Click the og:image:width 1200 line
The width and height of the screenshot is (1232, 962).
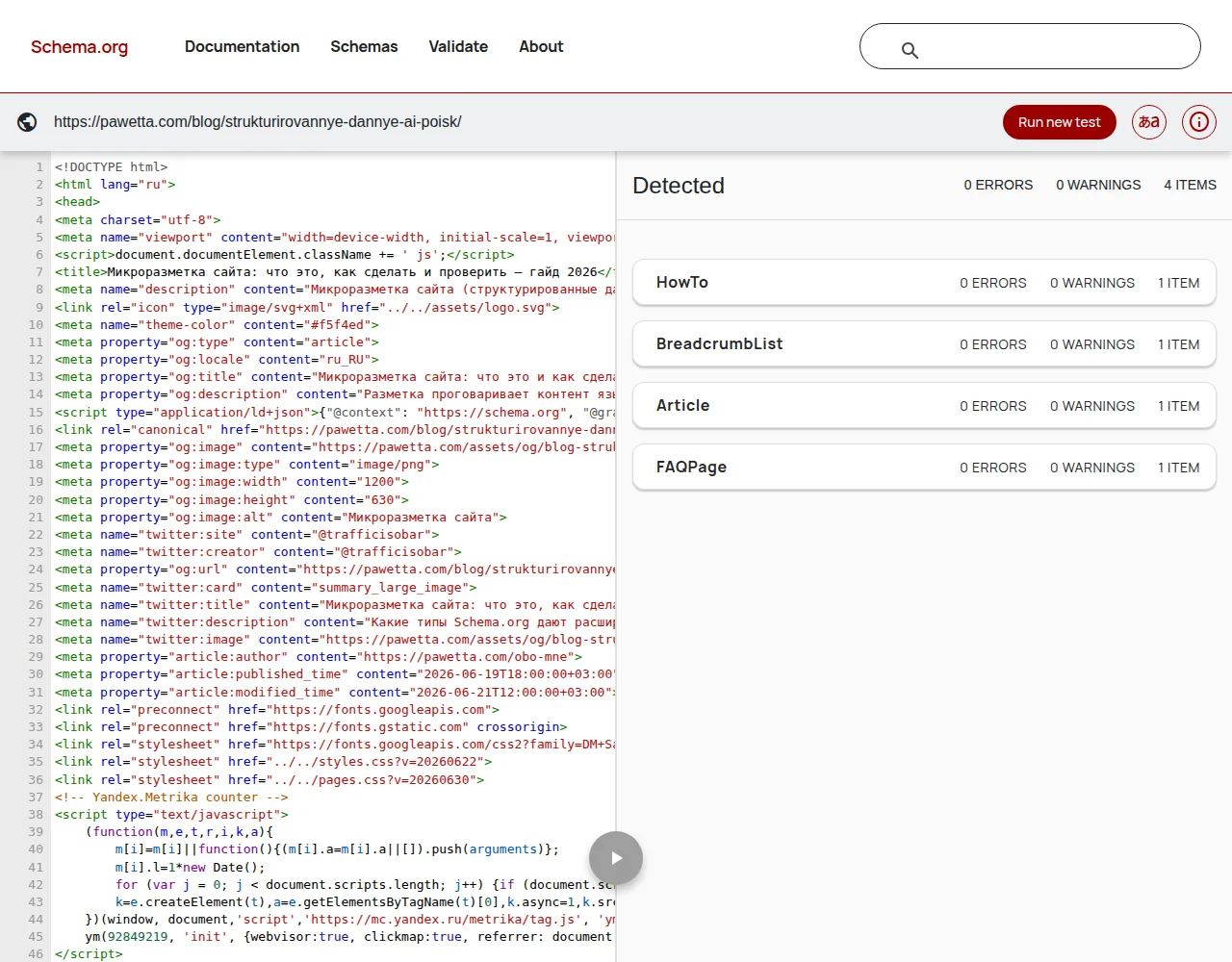point(232,481)
